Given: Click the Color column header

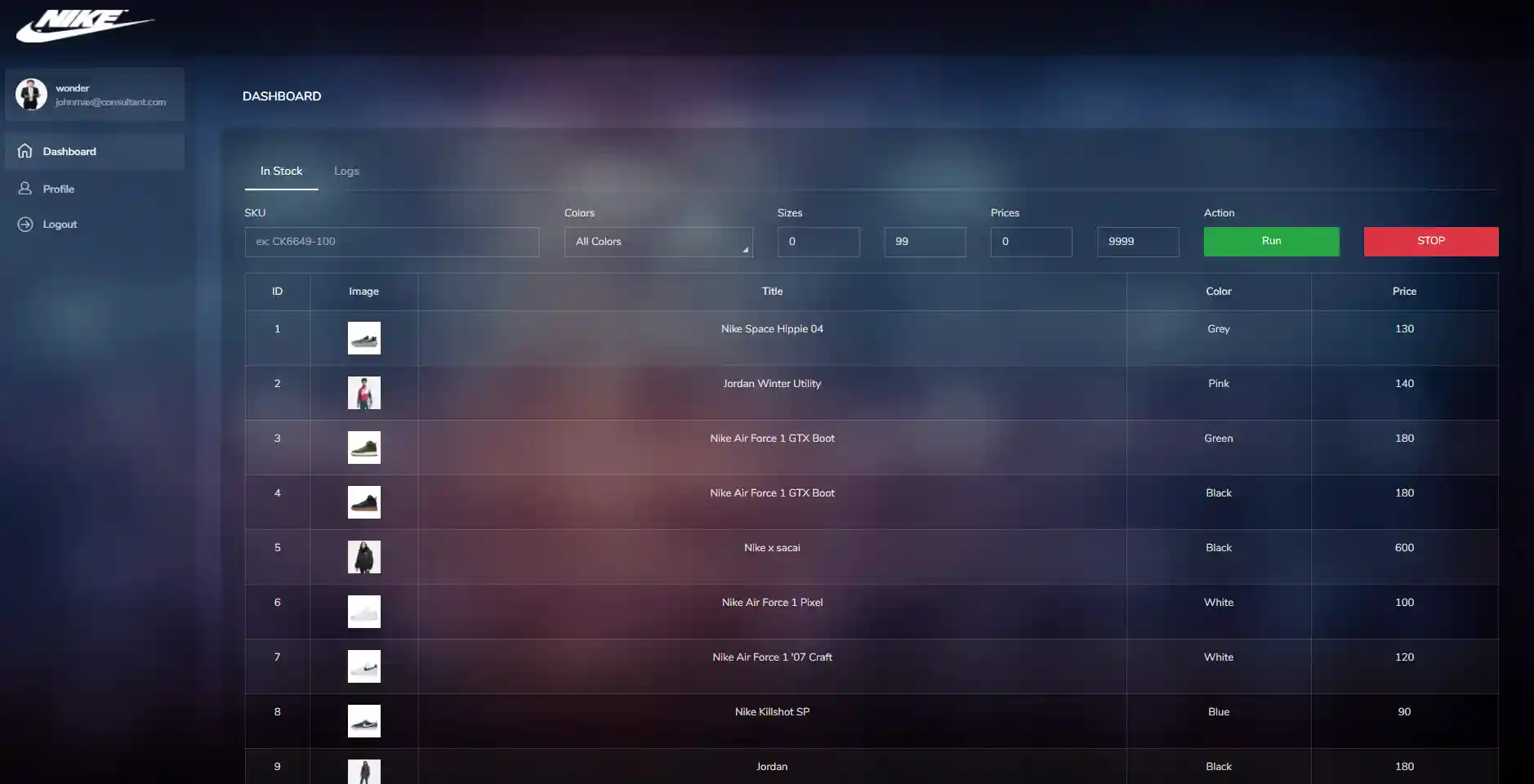Looking at the screenshot, I should tap(1219, 292).
